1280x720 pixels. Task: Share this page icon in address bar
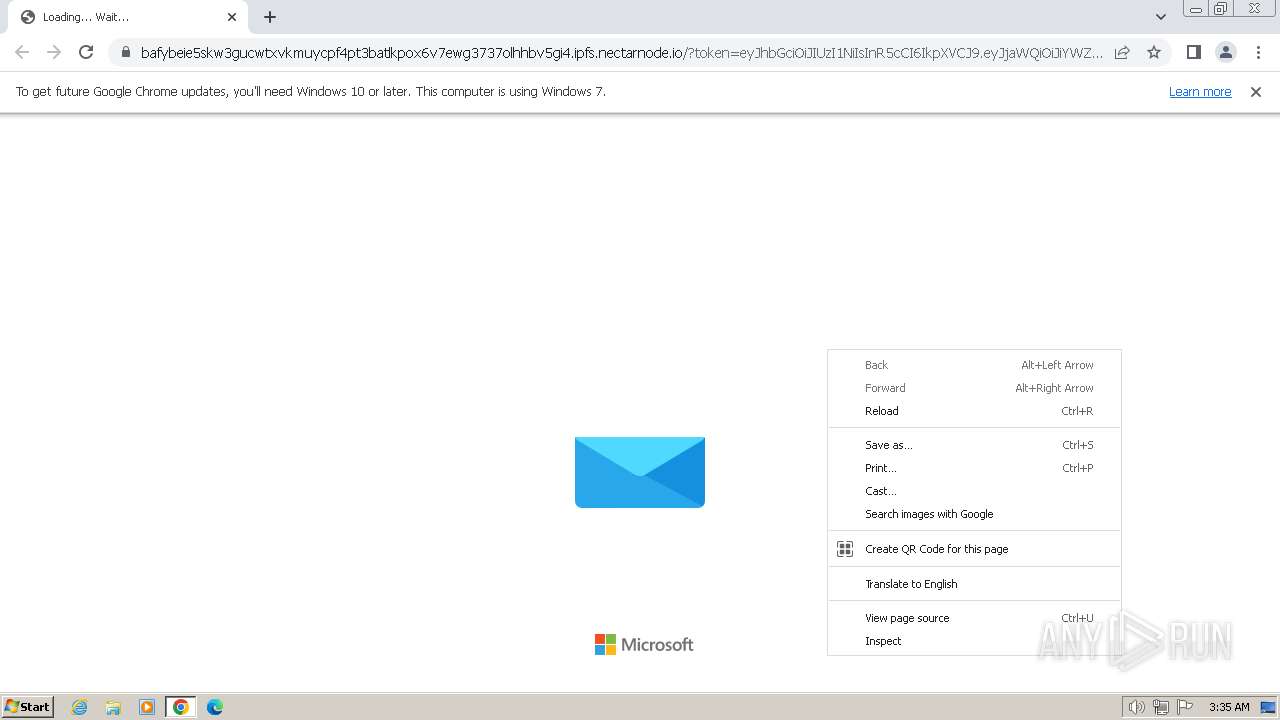click(1122, 52)
